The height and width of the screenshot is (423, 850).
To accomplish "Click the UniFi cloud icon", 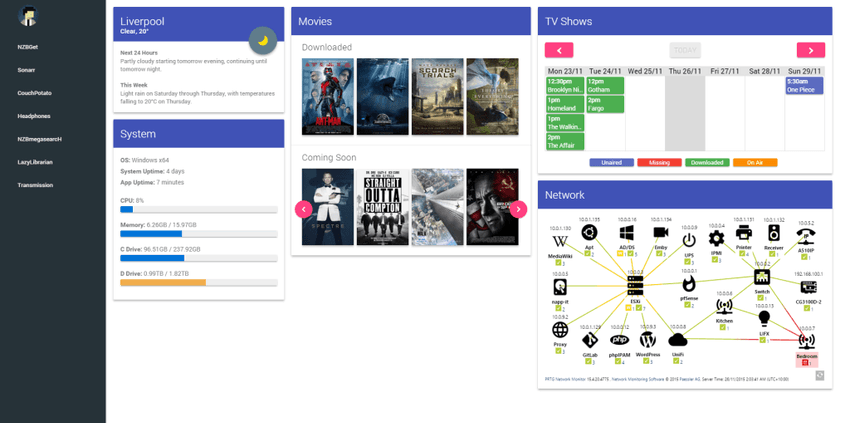I will point(678,340).
